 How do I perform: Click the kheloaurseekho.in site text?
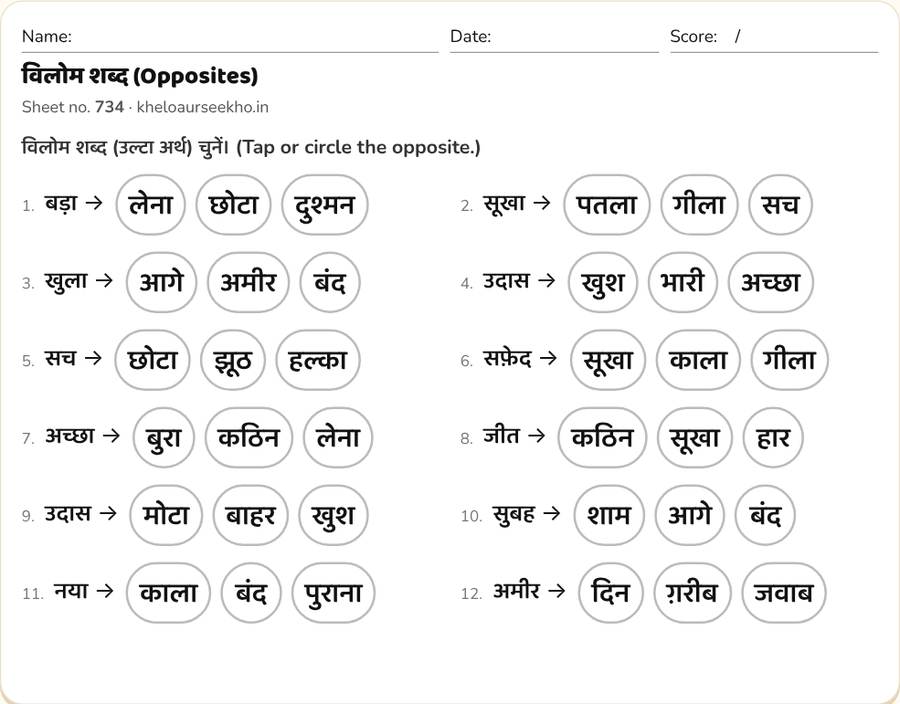[203, 107]
